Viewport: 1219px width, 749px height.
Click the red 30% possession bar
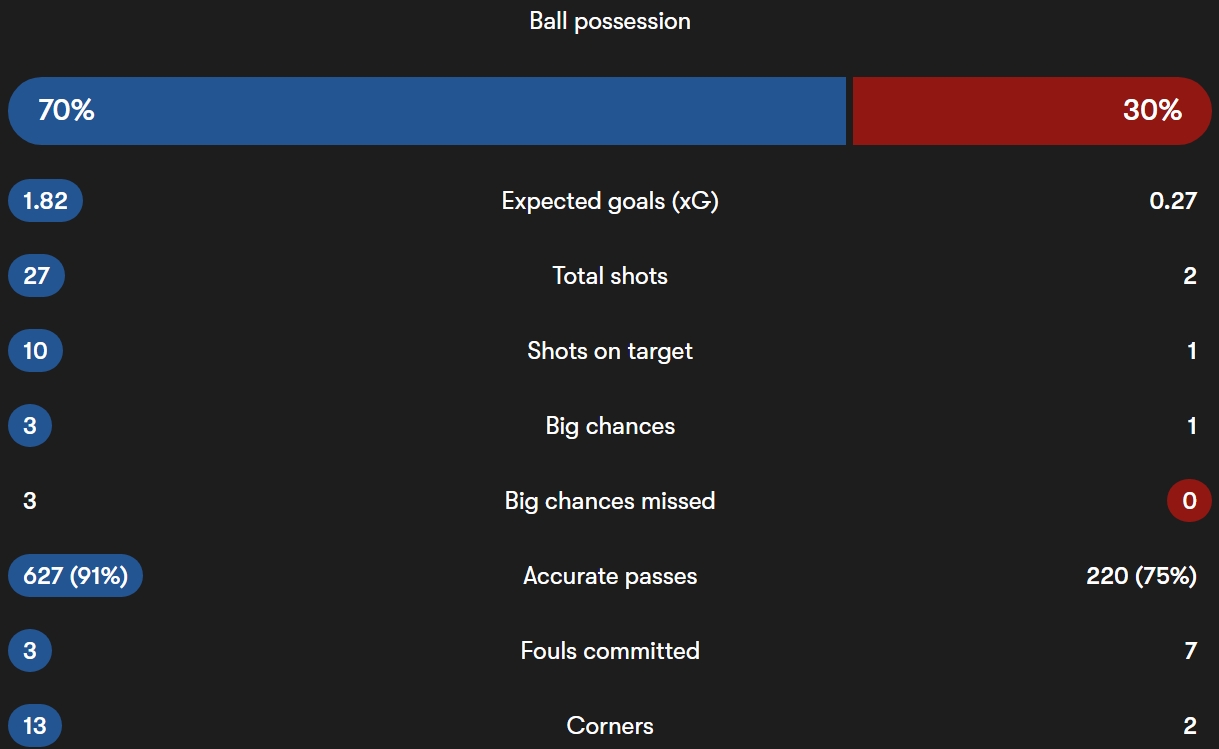coord(1032,111)
